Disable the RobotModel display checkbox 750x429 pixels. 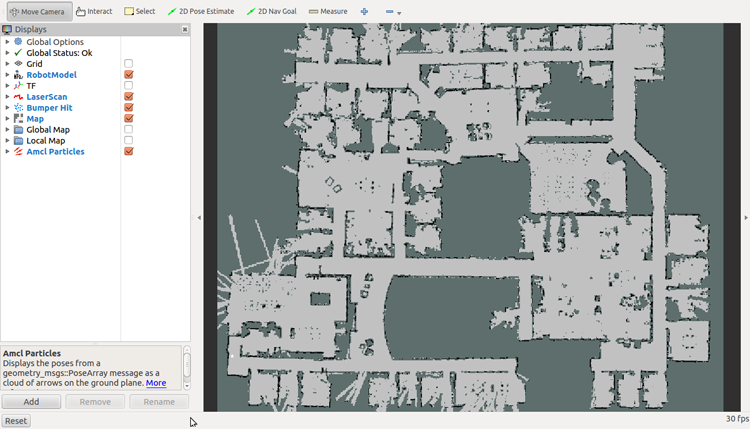point(129,75)
